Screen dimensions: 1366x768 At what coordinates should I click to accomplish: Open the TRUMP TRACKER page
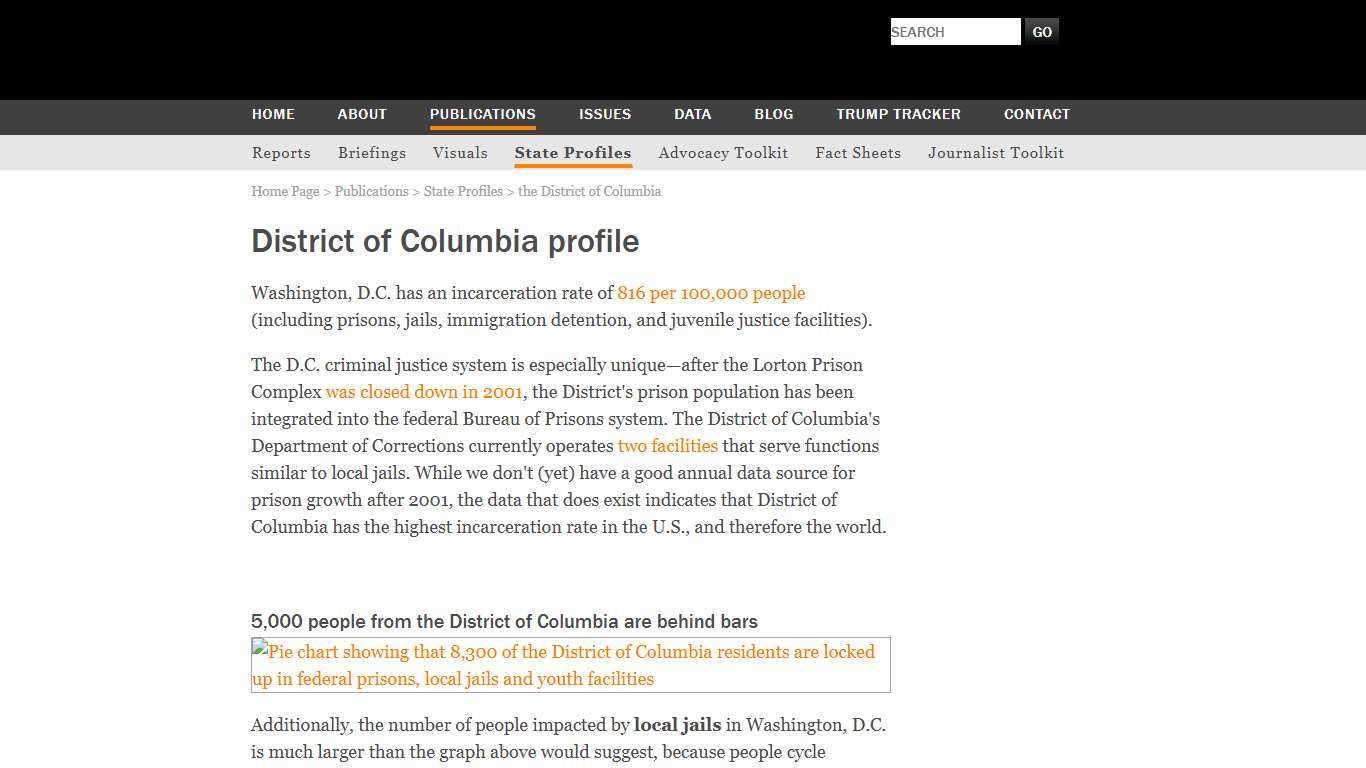tap(898, 114)
